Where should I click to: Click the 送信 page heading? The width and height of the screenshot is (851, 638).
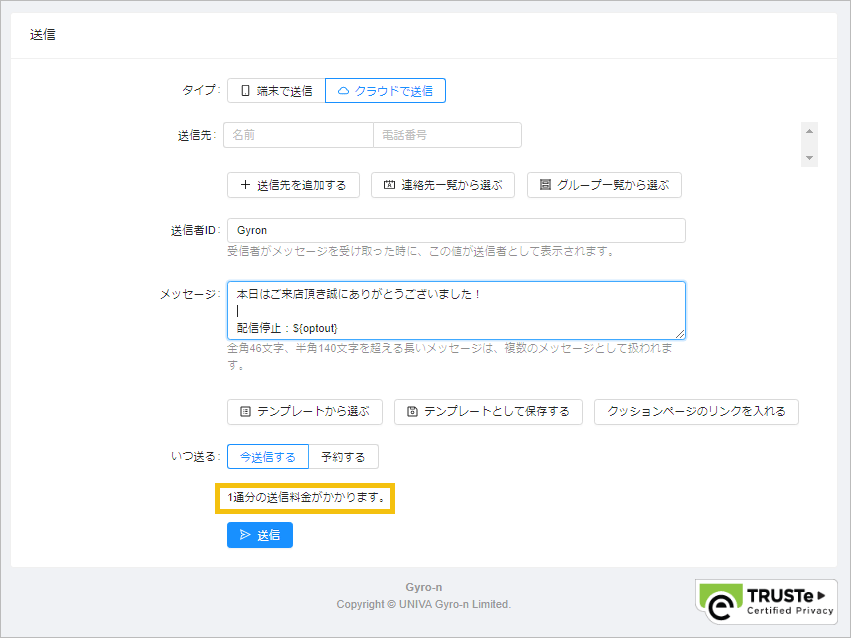pos(42,35)
